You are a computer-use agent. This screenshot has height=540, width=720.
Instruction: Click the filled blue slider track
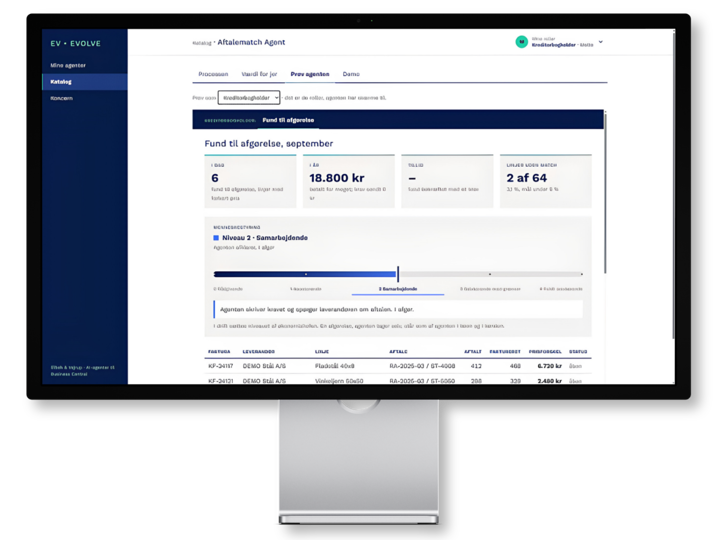[305, 274]
